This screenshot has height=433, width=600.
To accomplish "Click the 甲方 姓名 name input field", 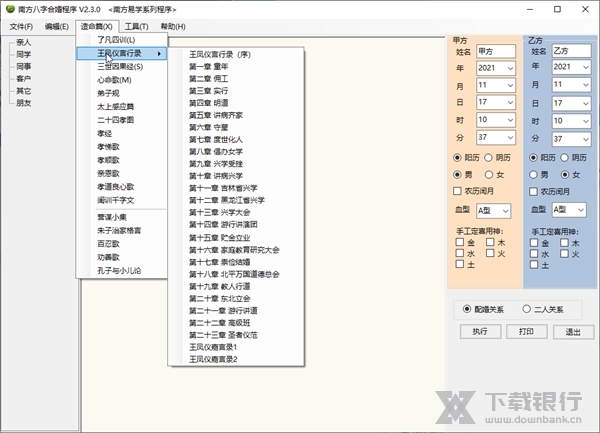I will click(496, 51).
